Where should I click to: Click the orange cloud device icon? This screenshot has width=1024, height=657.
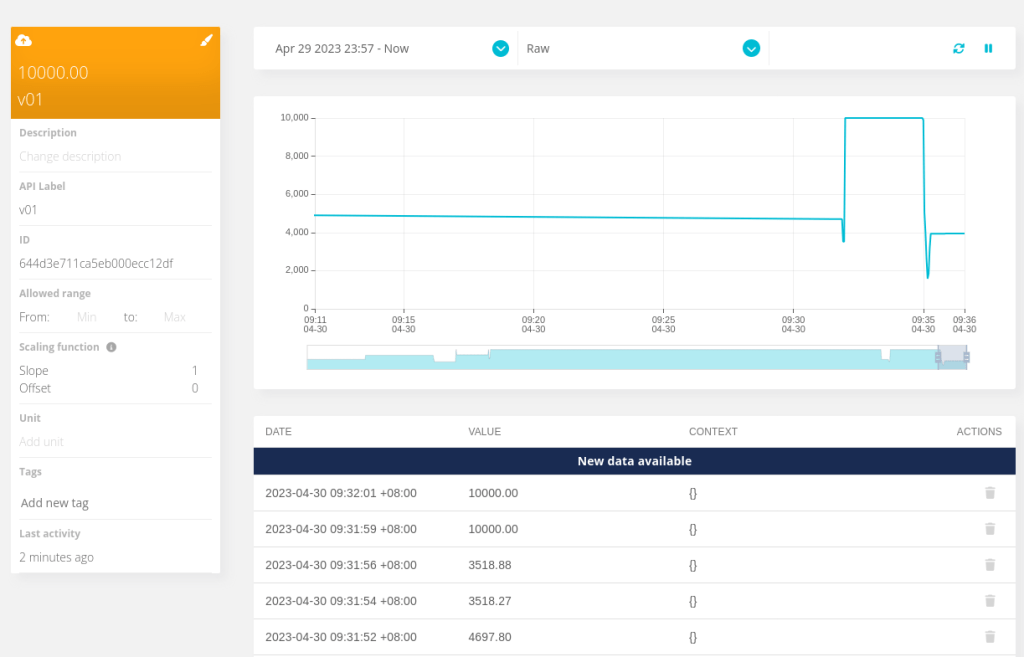coord(25,40)
